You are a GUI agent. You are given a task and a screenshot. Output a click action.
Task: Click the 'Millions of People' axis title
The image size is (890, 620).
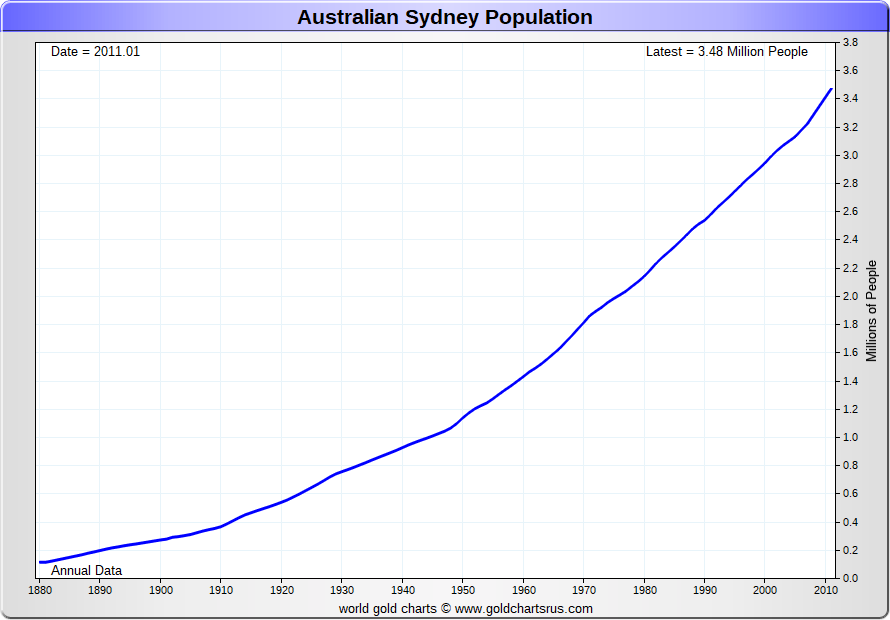coord(871,311)
